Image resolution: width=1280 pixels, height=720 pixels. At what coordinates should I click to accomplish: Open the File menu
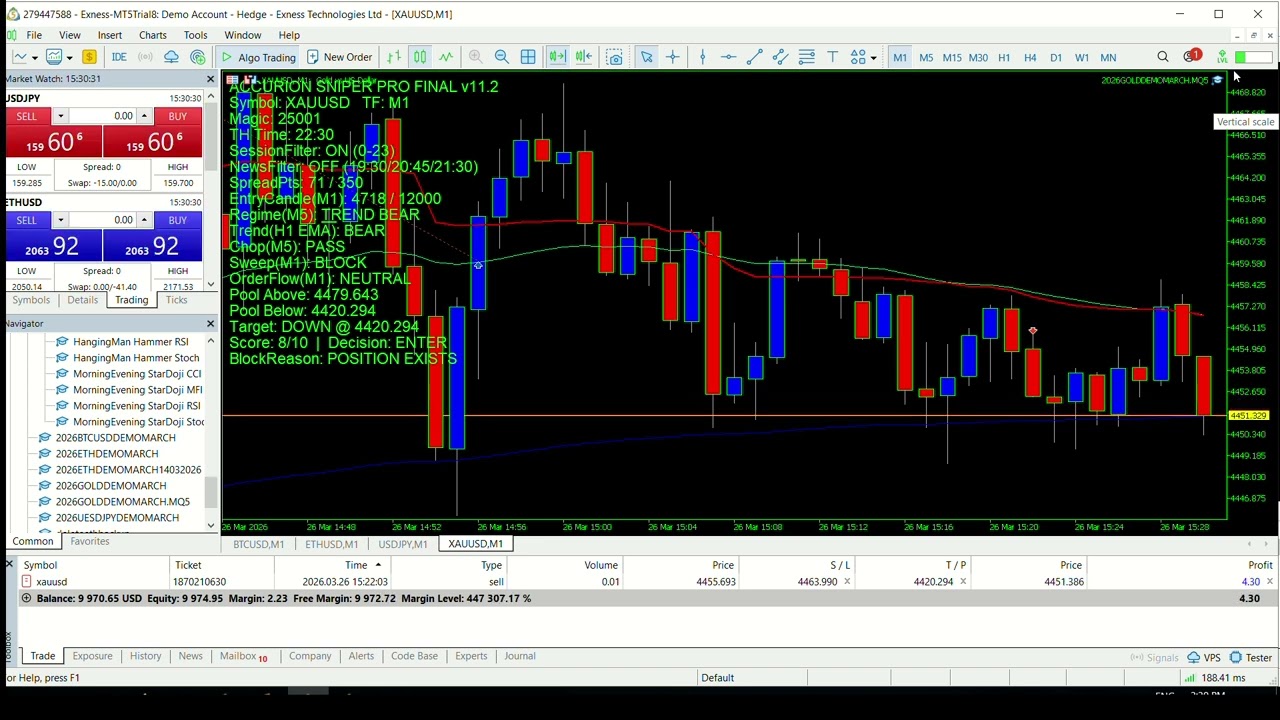coord(34,35)
